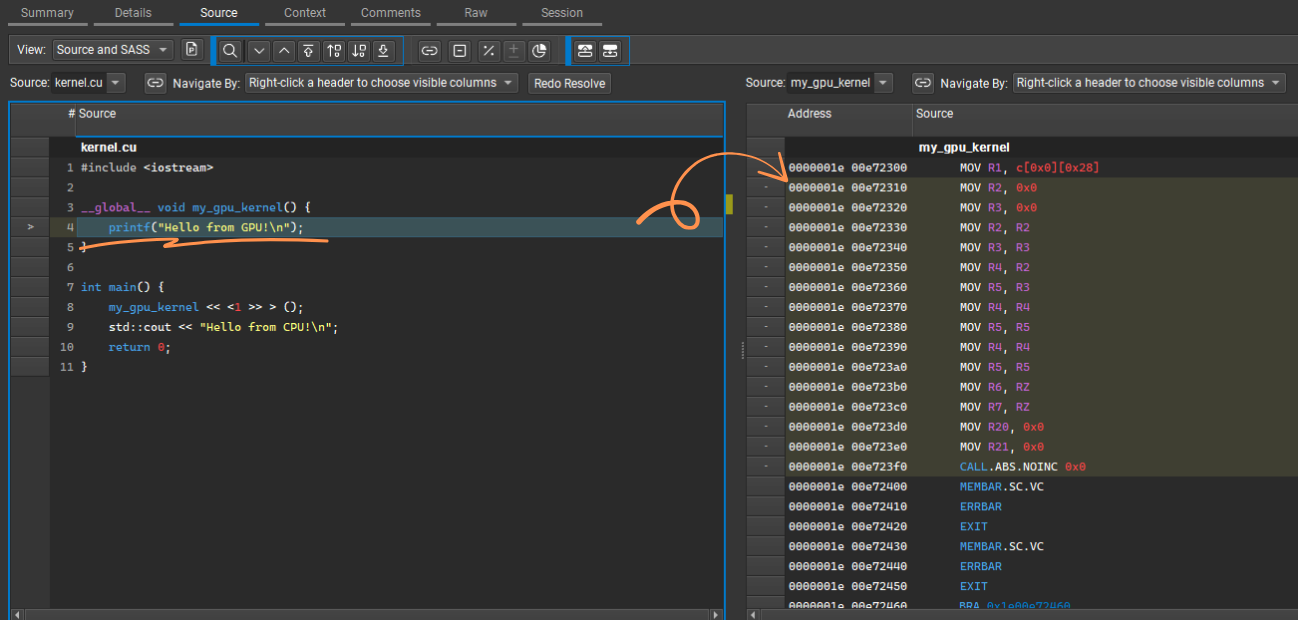The height and width of the screenshot is (620, 1300).
Task: Open the Comments tab
Action: [x=391, y=13]
